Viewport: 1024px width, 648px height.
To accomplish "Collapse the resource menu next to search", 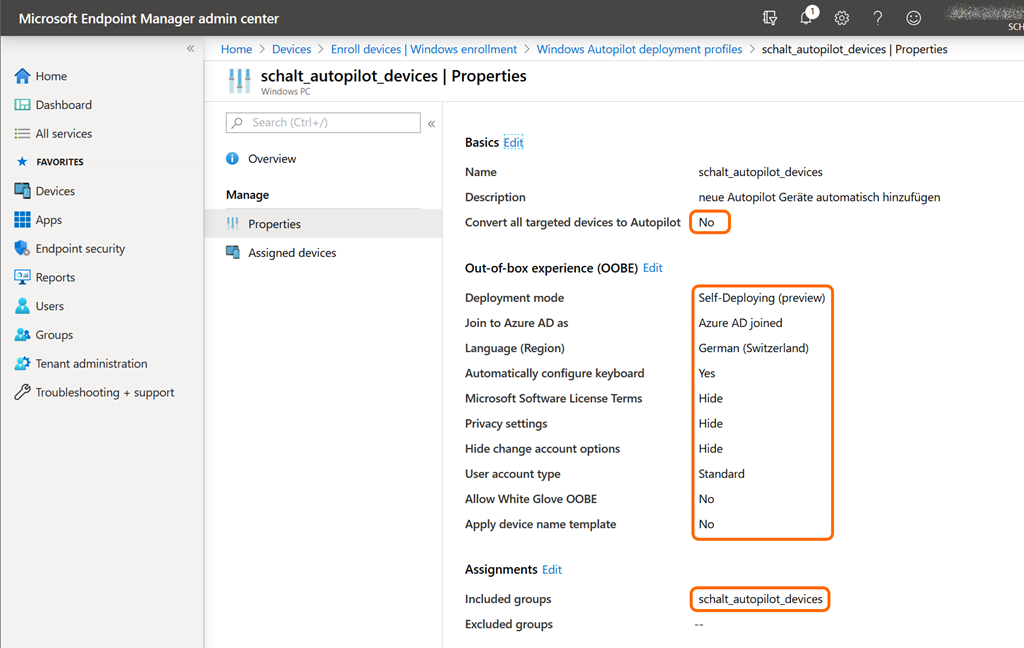I will [x=432, y=124].
